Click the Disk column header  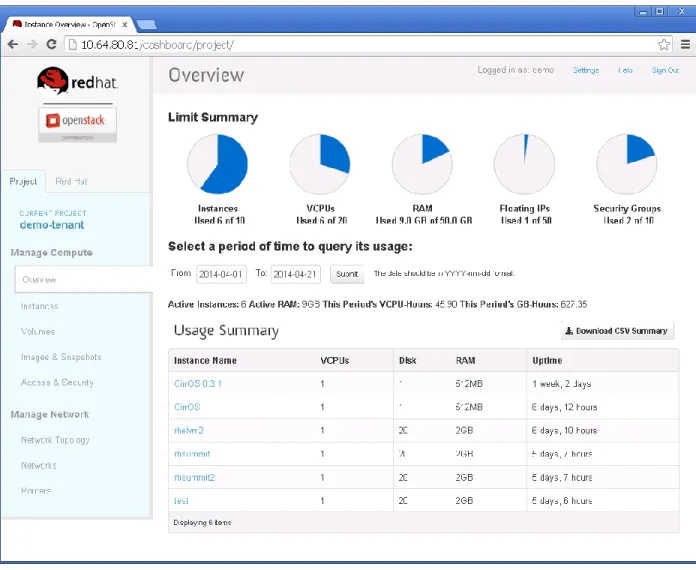407,360
